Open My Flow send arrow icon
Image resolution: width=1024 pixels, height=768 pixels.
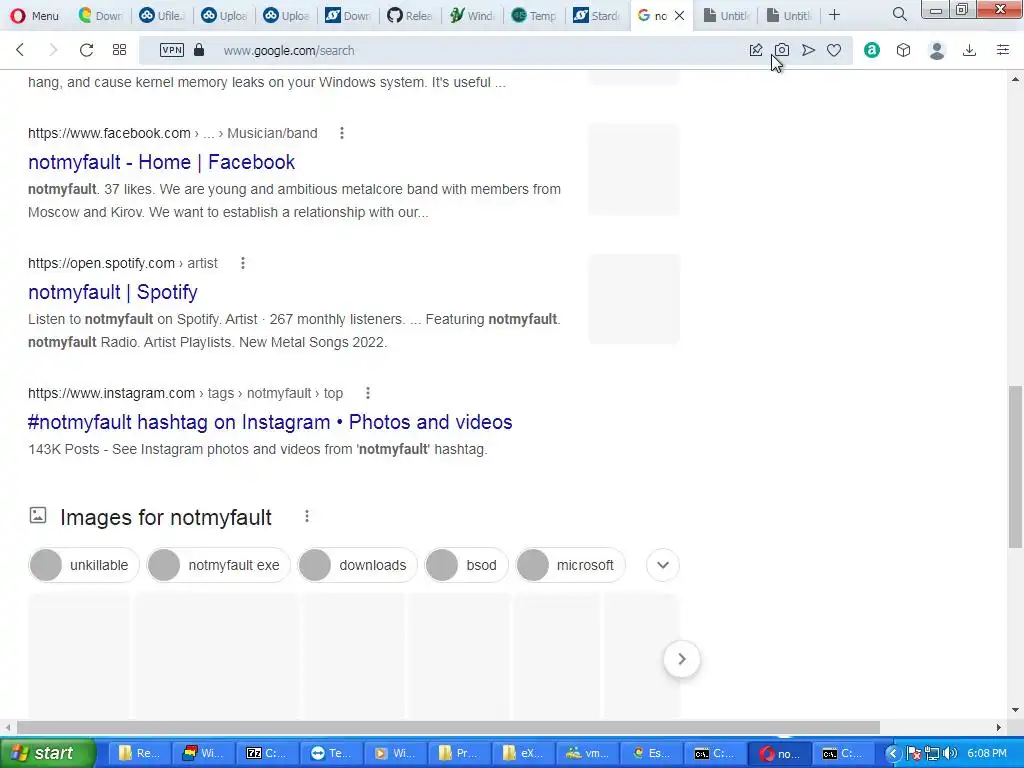808,50
